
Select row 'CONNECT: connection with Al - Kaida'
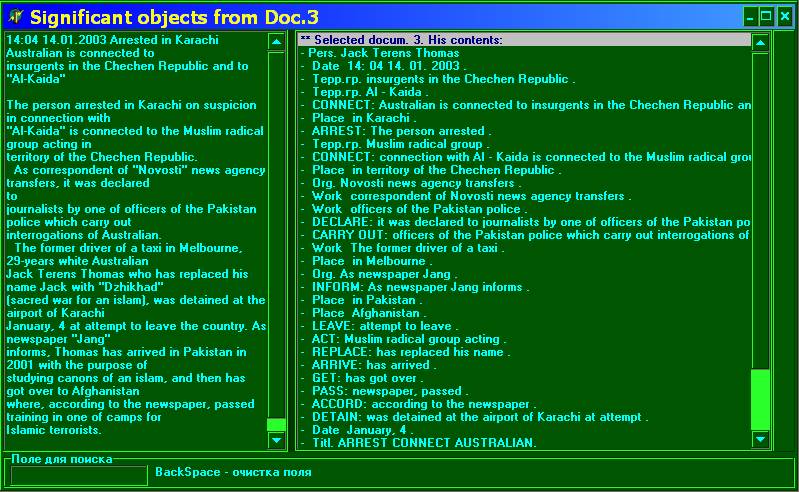pyautogui.click(x=524, y=157)
